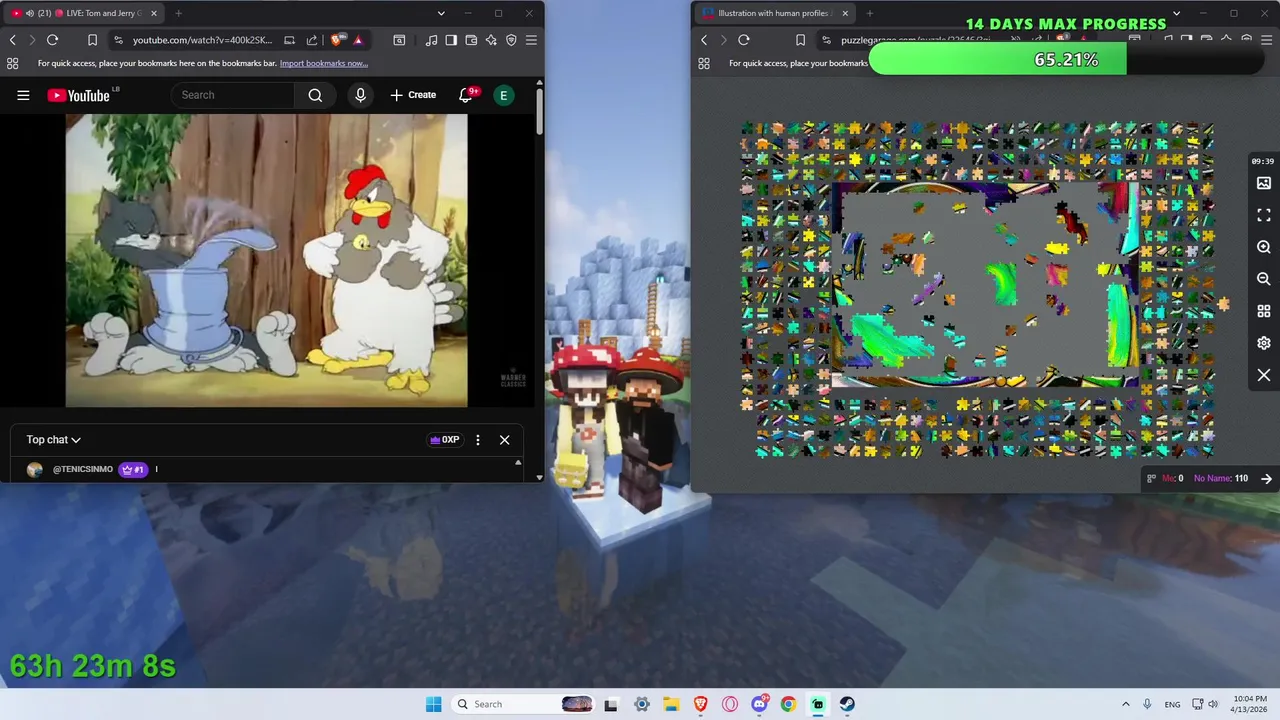Zoom in on the puzzle
Image resolution: width=1280 pixels, height=720 pixels.
coord(1264,247)
